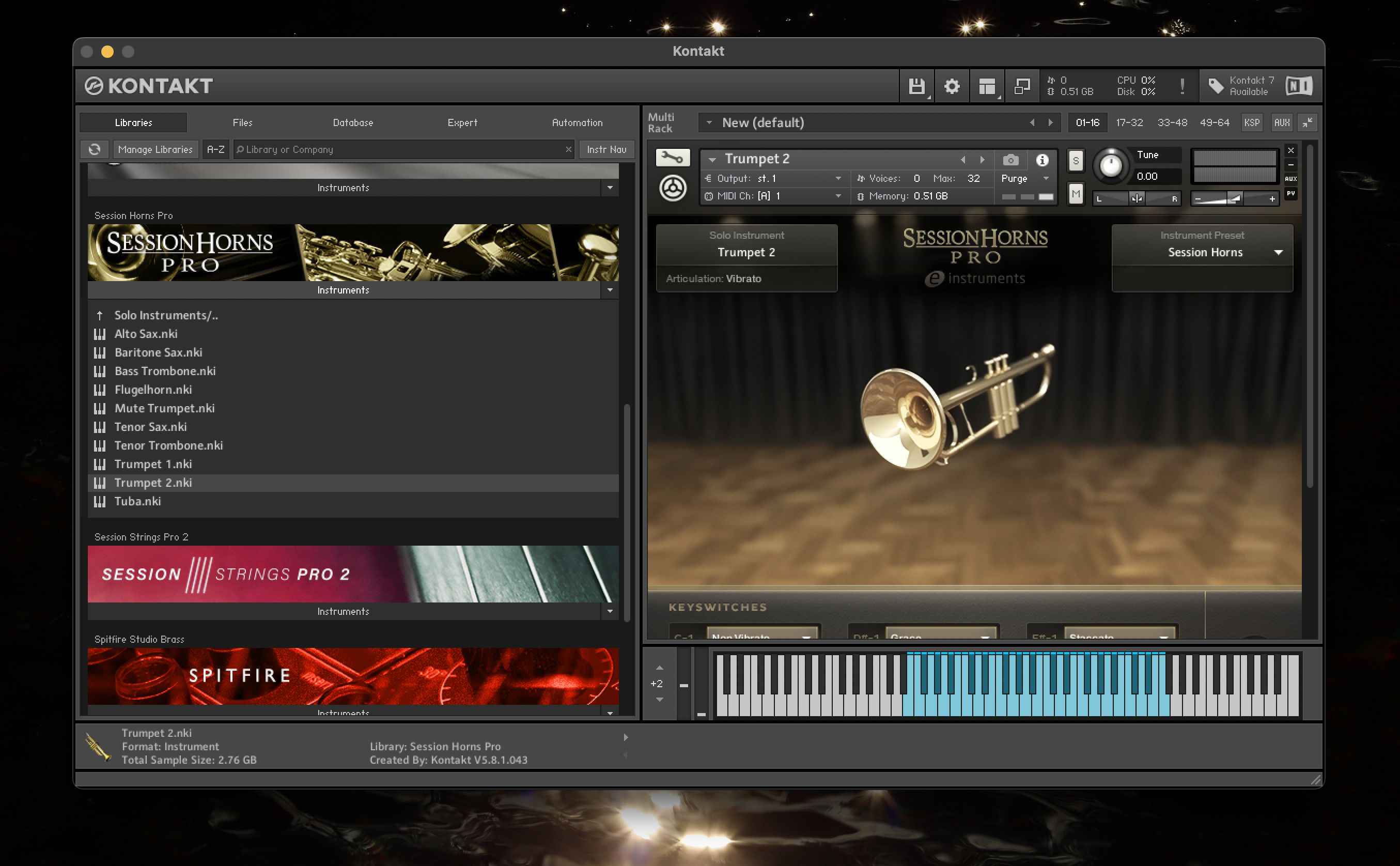Collapse multi rack header with the arrows icon
1400x866 pixels.
pos(1307,122)
